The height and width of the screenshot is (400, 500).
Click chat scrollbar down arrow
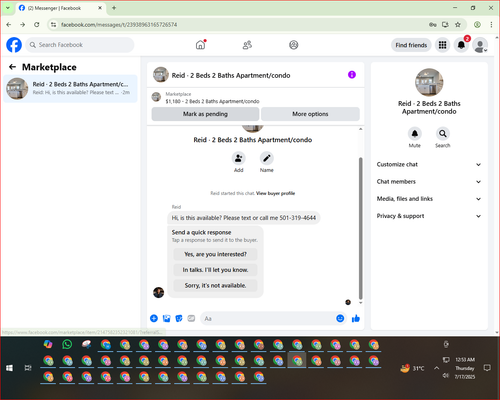[360, 303]
